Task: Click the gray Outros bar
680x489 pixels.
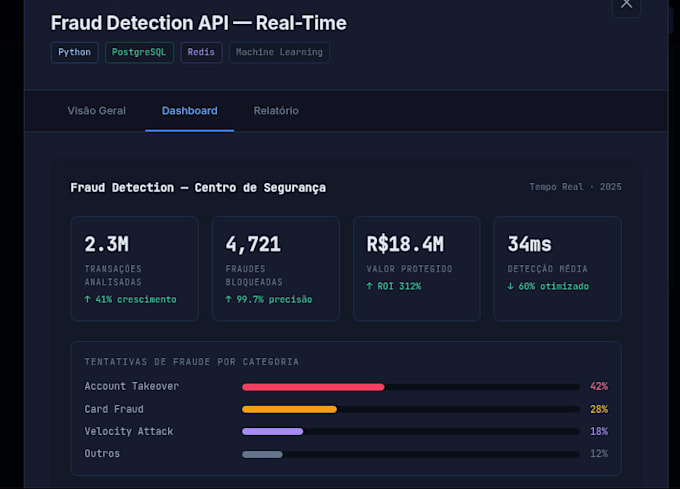Action: click(262, 454)
